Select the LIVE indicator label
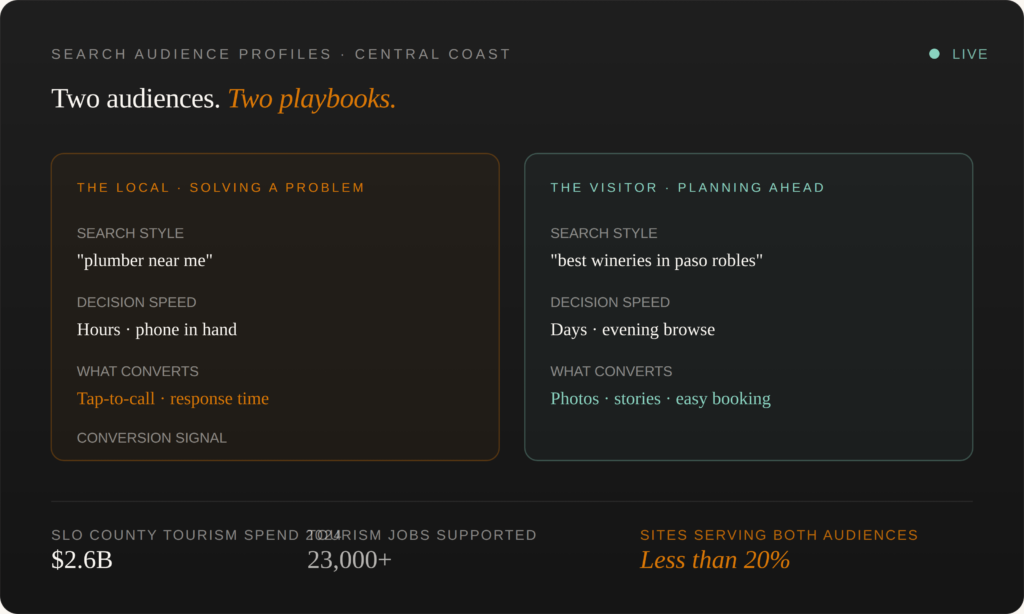1024x614 pixels. [970, 54]
